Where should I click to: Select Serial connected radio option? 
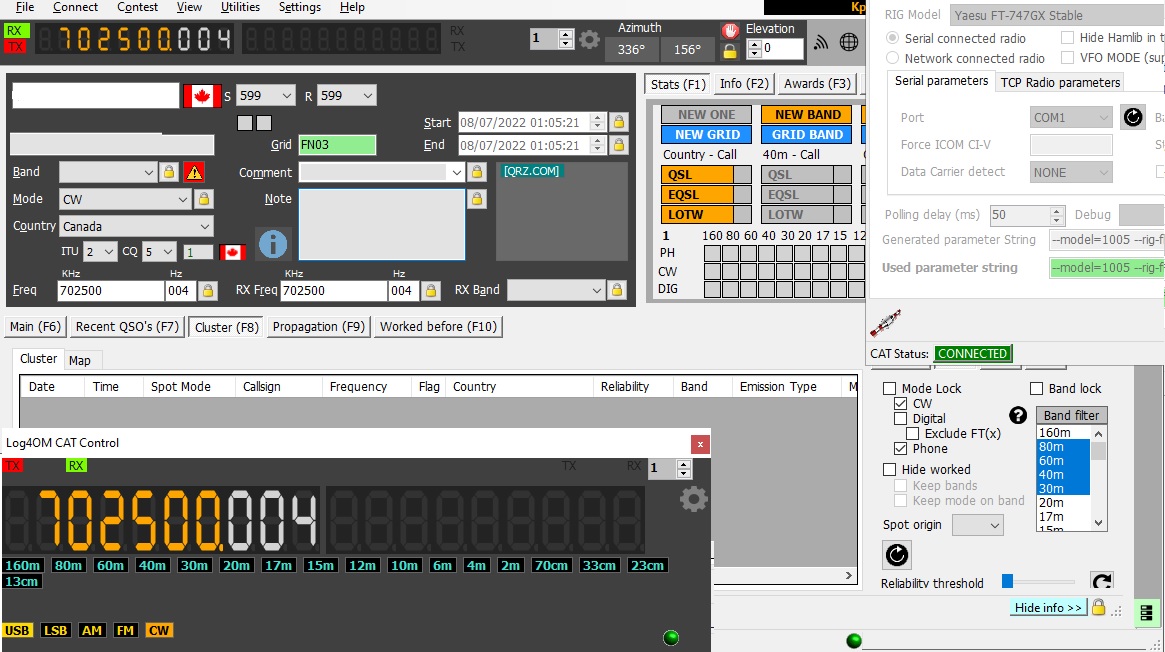tap(892, 38)
